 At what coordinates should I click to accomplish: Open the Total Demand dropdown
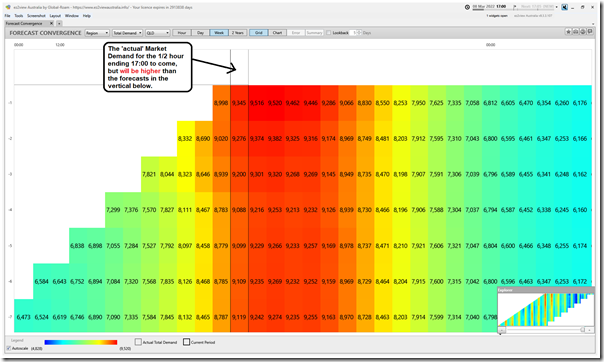point(128,33)
